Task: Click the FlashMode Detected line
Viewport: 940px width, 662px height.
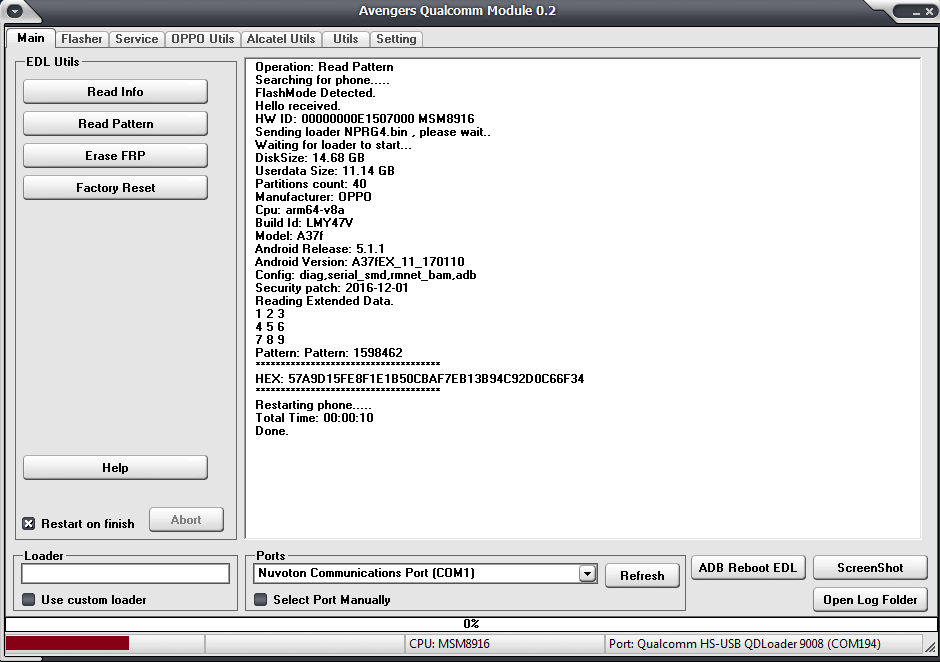Action: (x=315, y=93)
